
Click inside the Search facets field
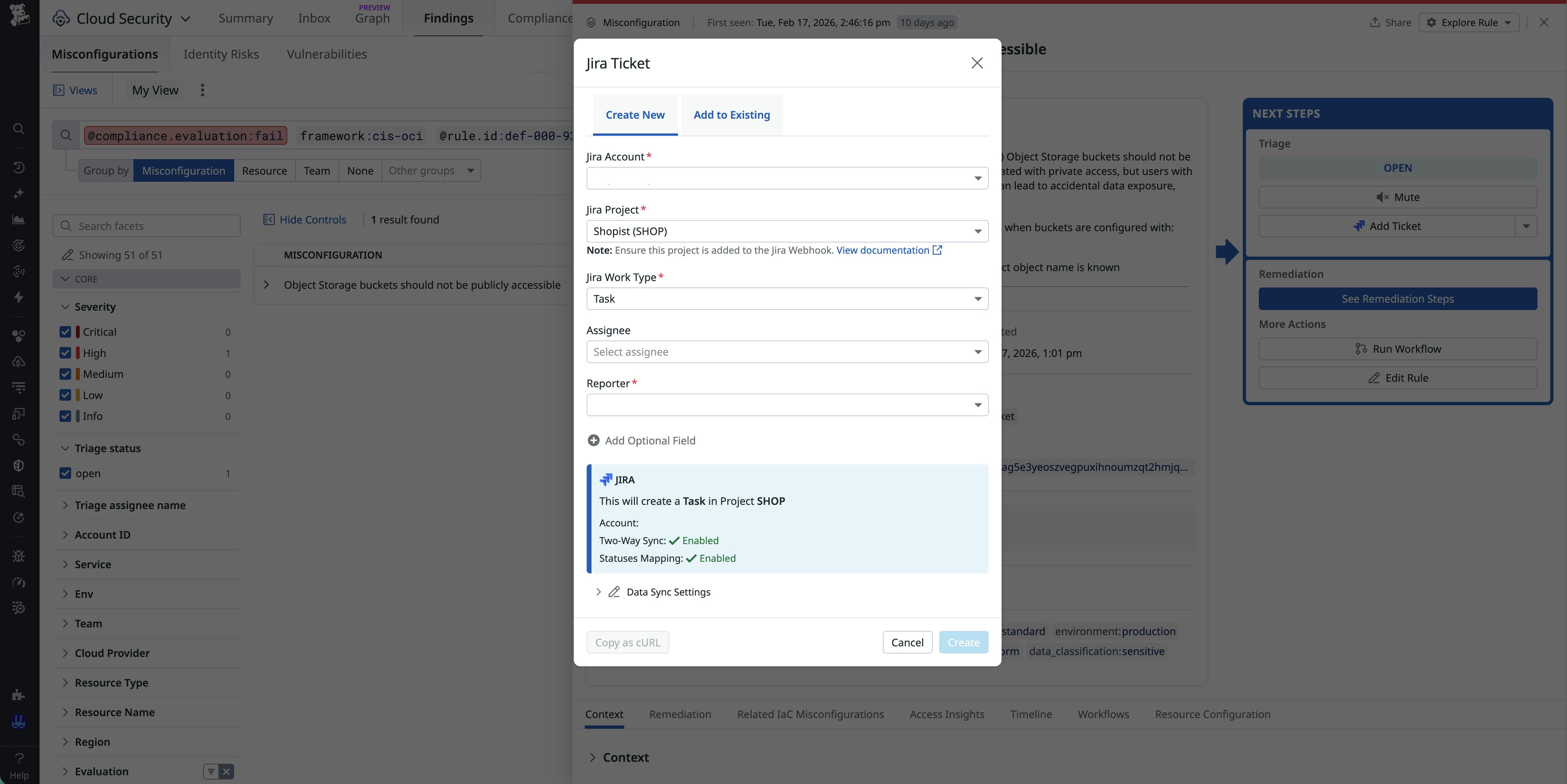(x=146, y=225)
